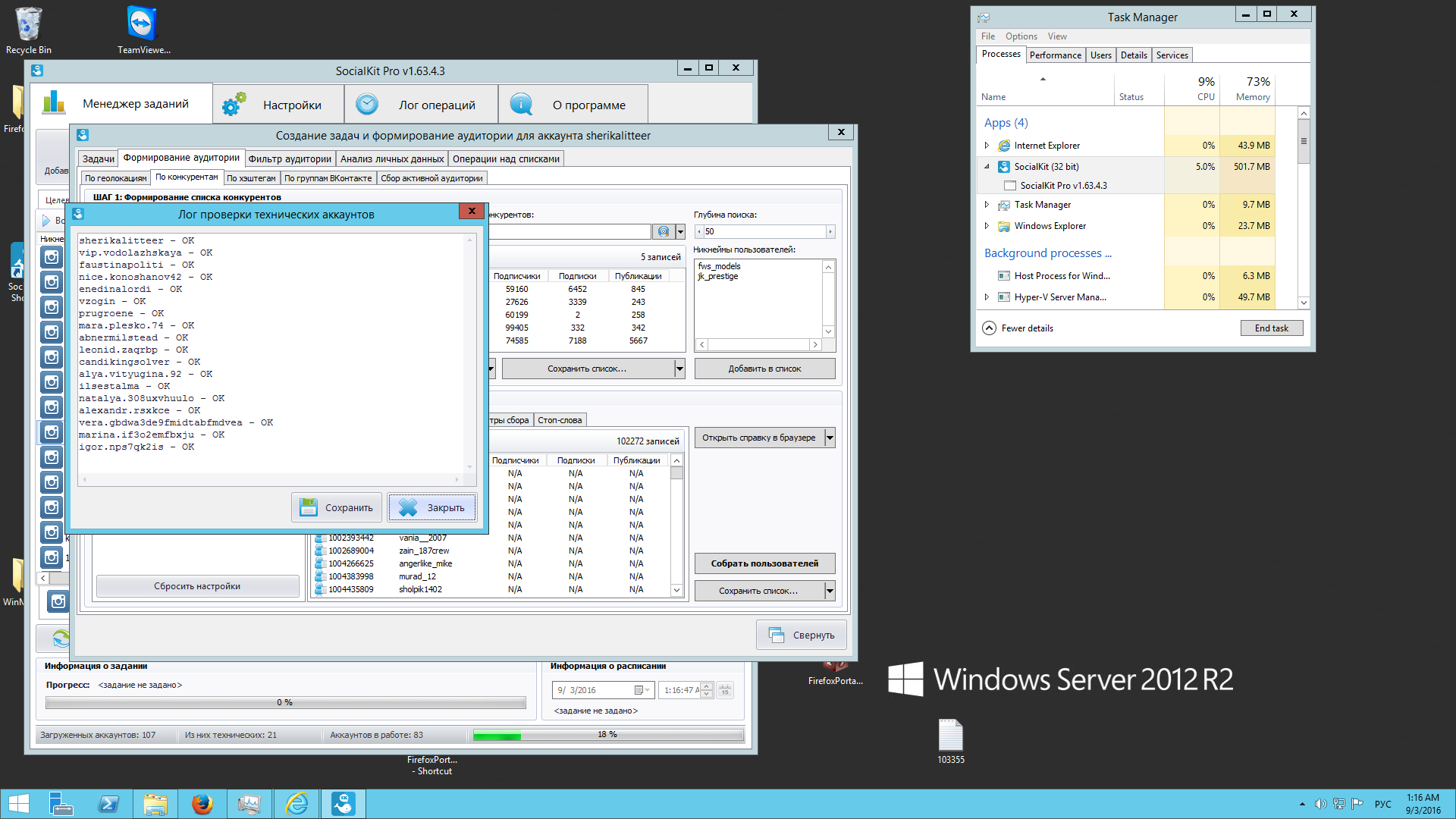Select fws_models in nicknames list

point(719,266)
